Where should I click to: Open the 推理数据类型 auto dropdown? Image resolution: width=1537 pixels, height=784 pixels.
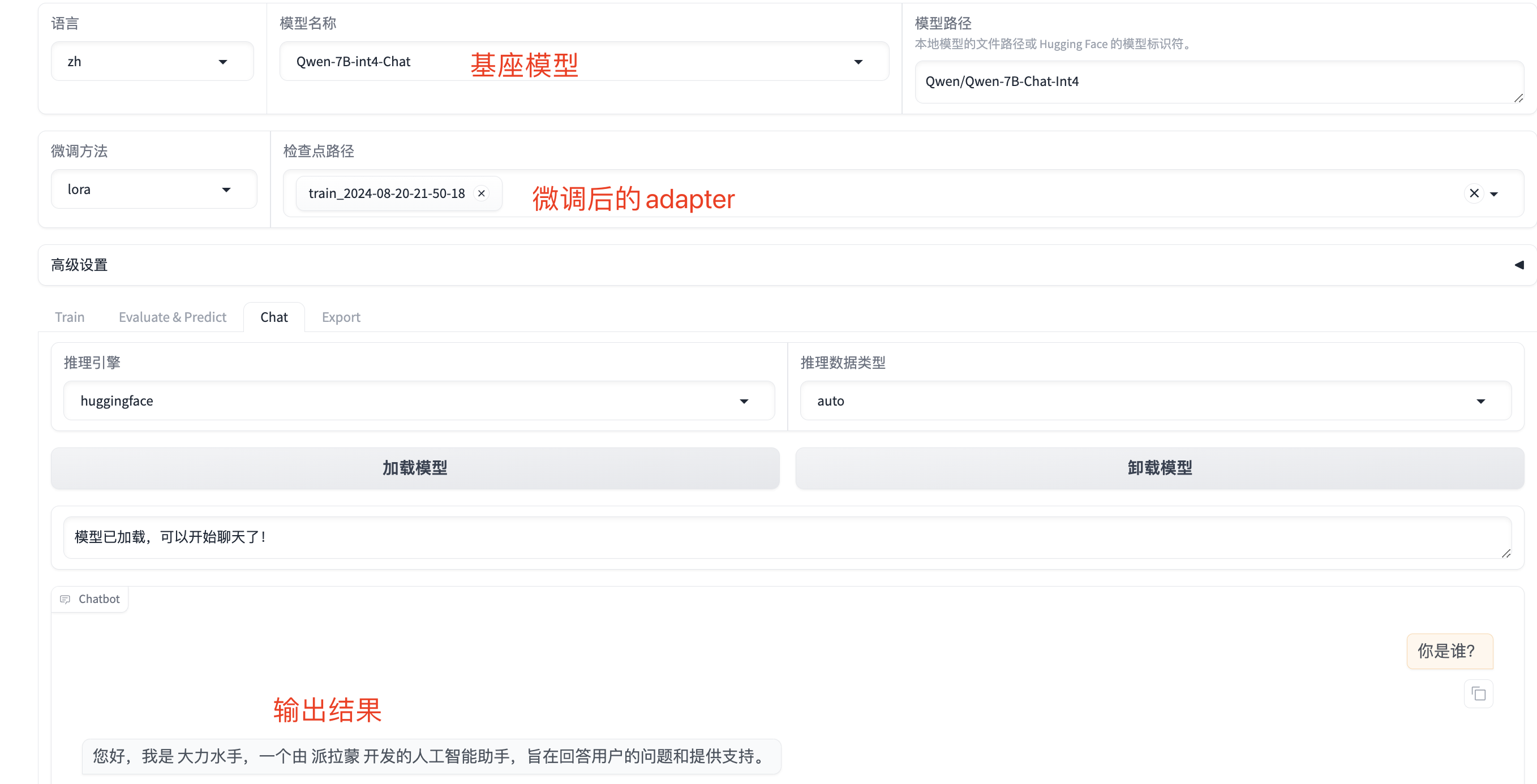click(x=1154, y=400)
